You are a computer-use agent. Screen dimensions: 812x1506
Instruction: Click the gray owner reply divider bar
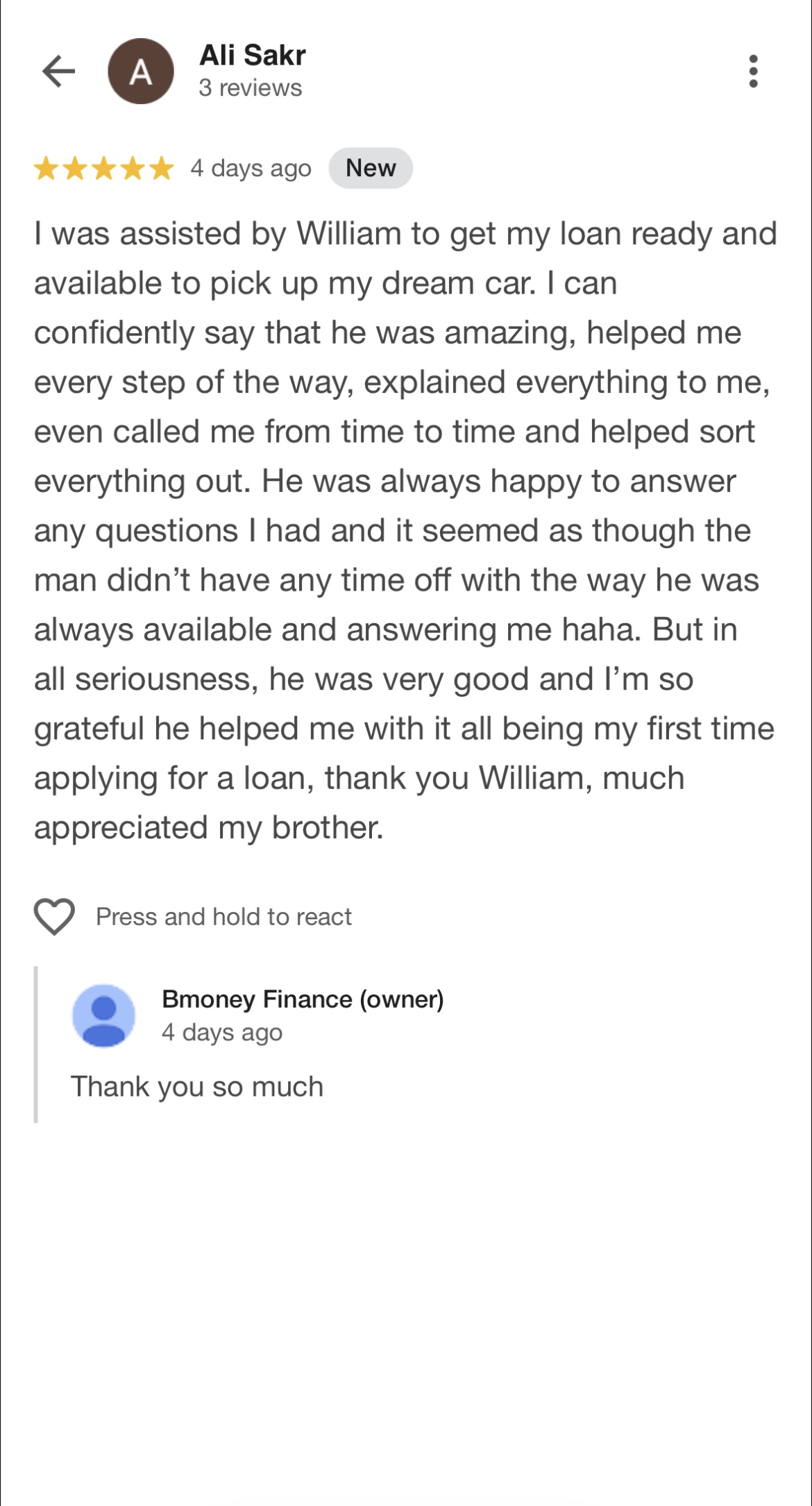(x=36, y=1044)
